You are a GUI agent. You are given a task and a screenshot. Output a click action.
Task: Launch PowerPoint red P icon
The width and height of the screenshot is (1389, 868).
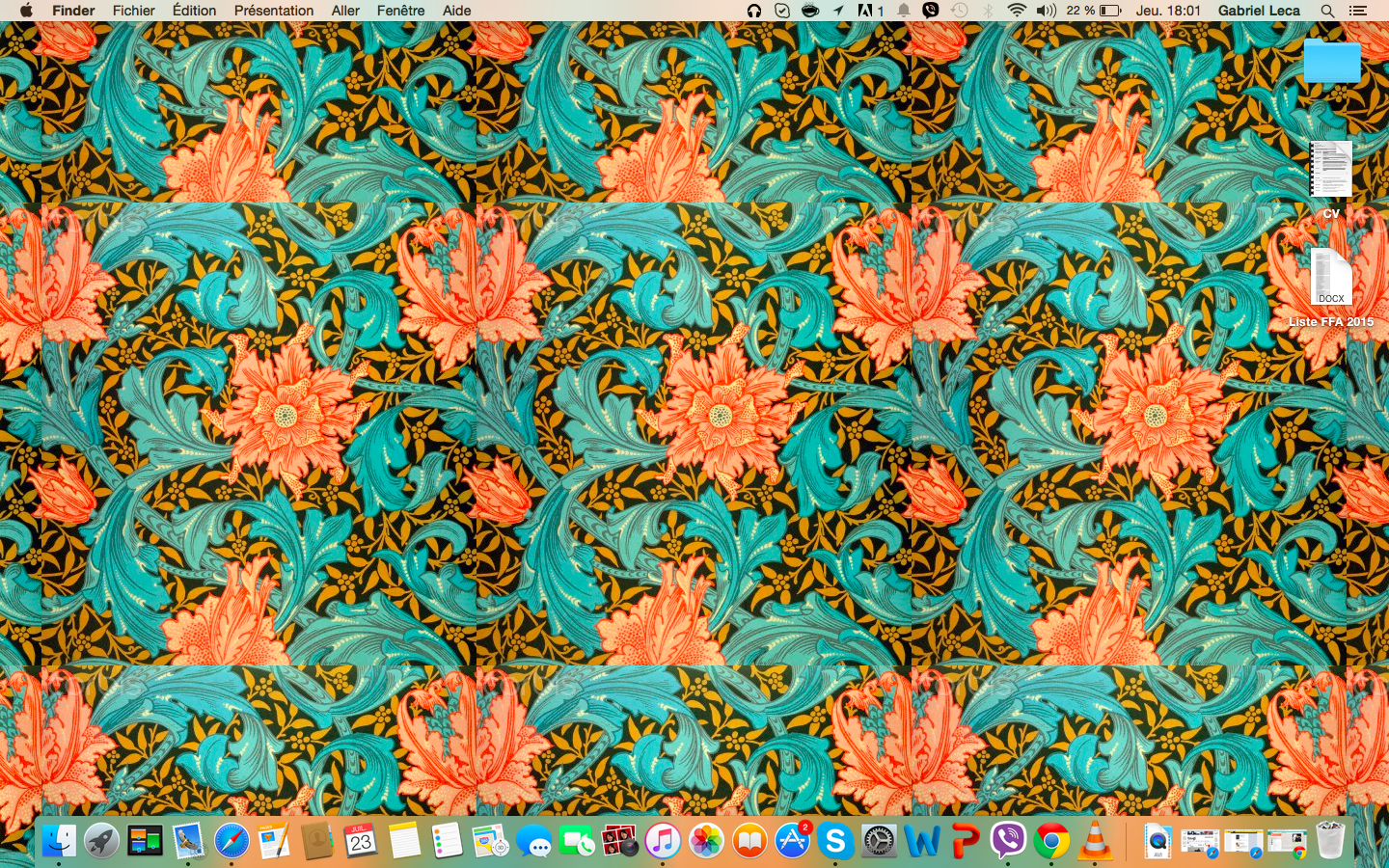coord(965,841)
